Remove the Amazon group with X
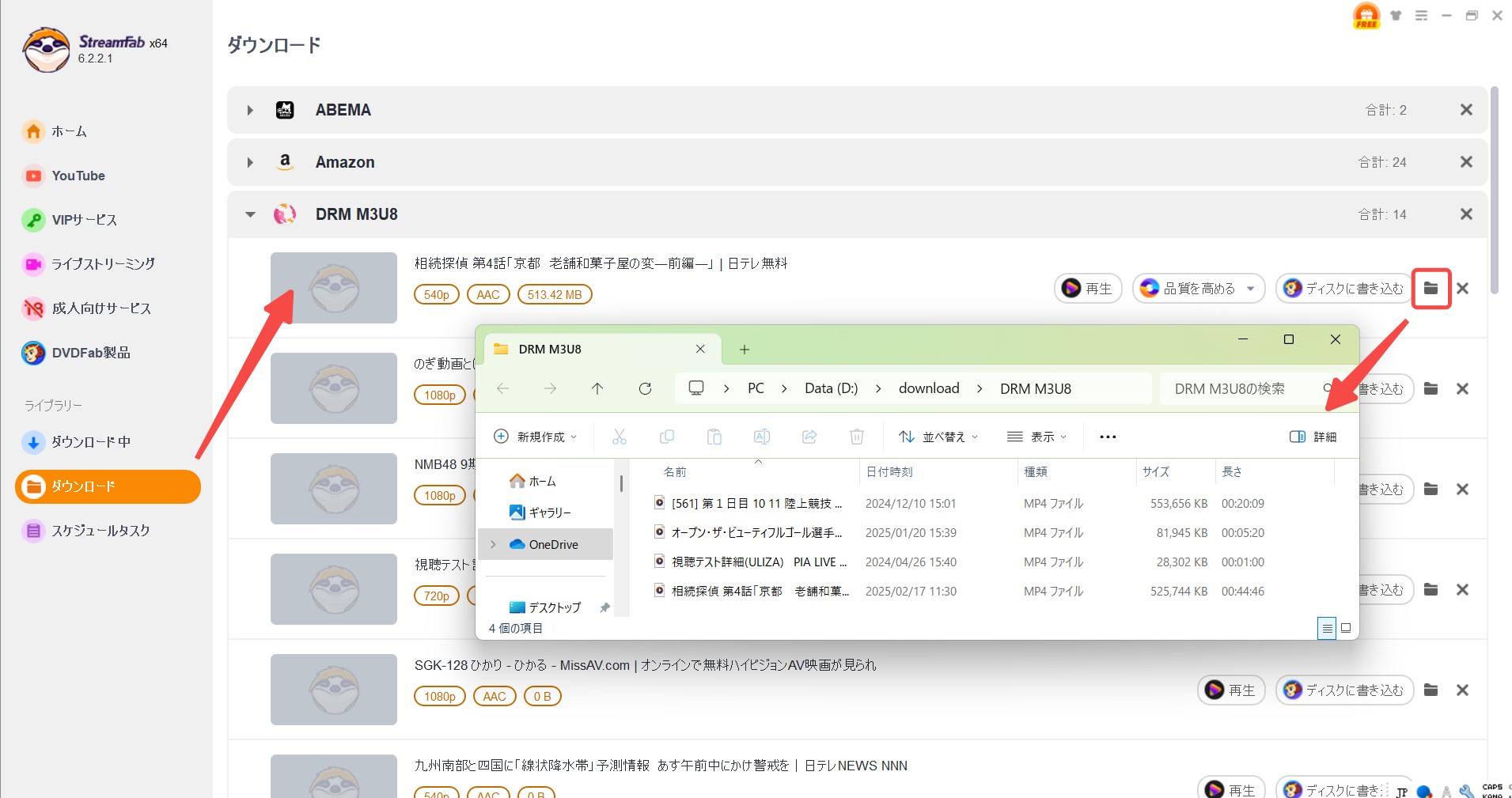This screenshot has width=1512, height=798. pyautogui.click(x=1466, y=162)
